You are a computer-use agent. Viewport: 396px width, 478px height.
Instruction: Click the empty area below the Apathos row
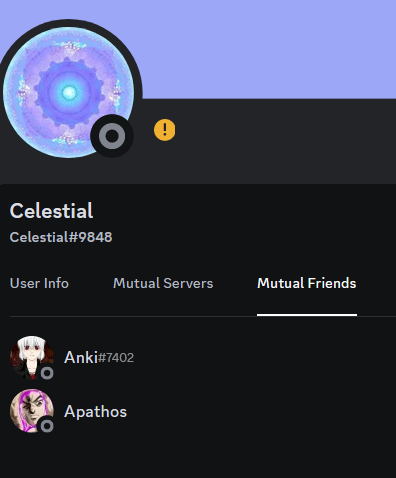click(198, 457)
